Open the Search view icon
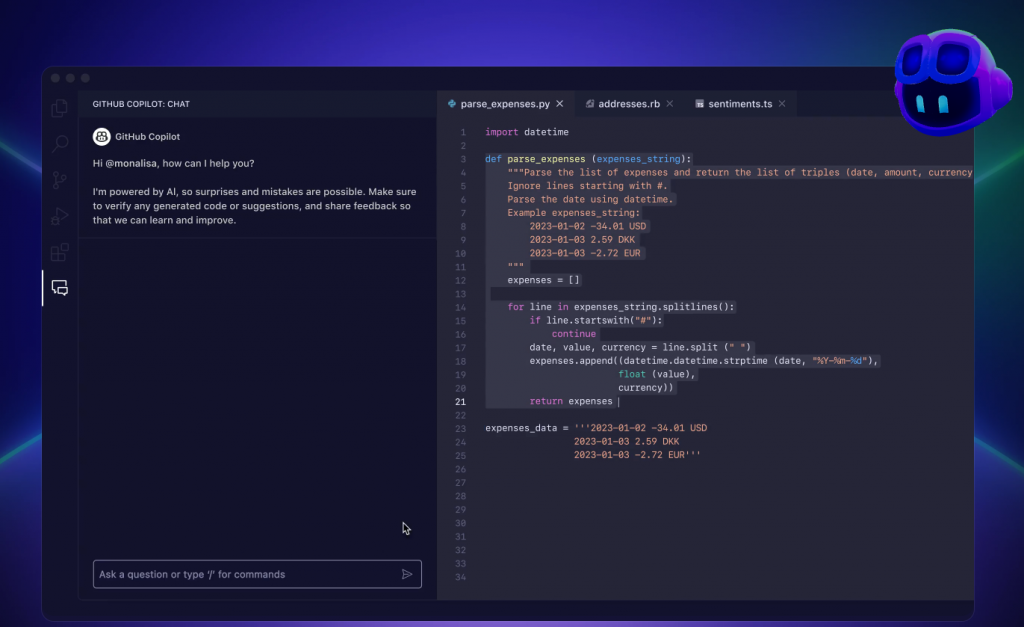The height and width of the screenshot is (627, 1024). (59, 144)
